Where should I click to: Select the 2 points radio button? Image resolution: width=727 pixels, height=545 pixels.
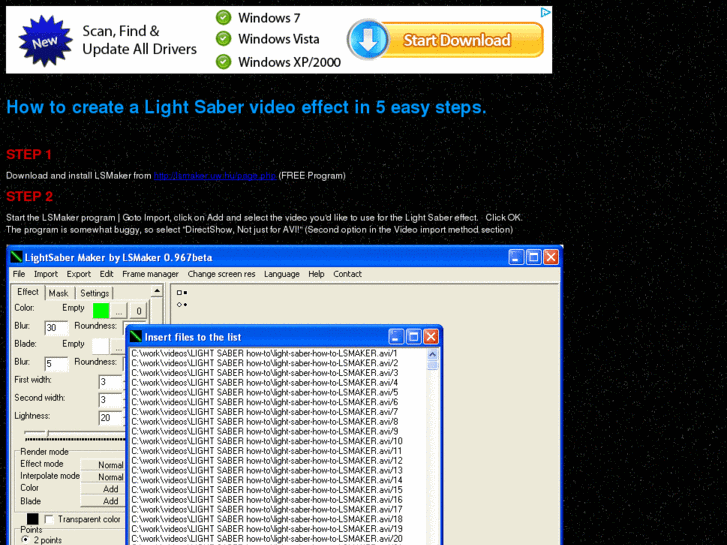25,540
